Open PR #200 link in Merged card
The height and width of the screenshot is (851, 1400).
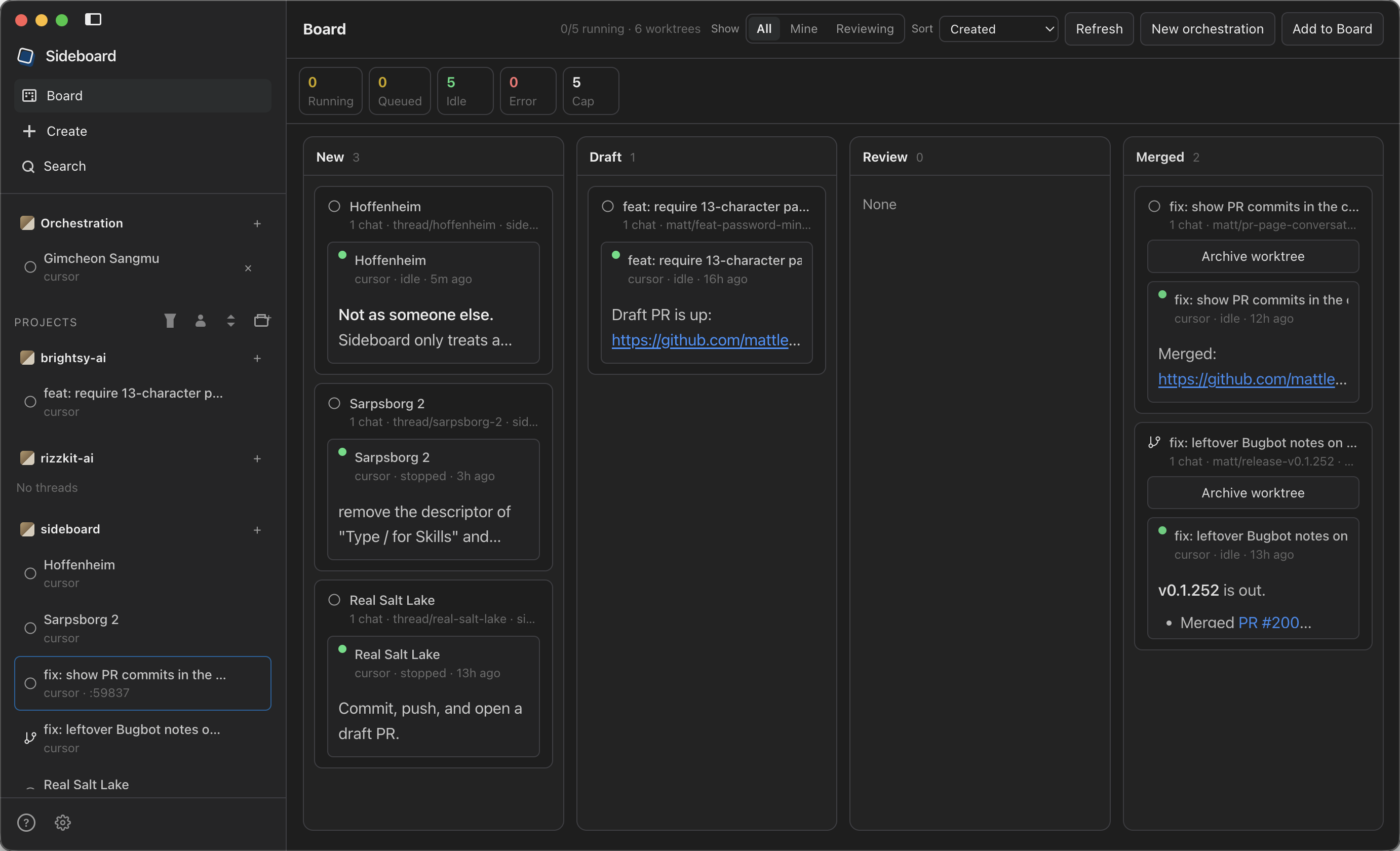pyautogui.click(x=1268, y=623)
